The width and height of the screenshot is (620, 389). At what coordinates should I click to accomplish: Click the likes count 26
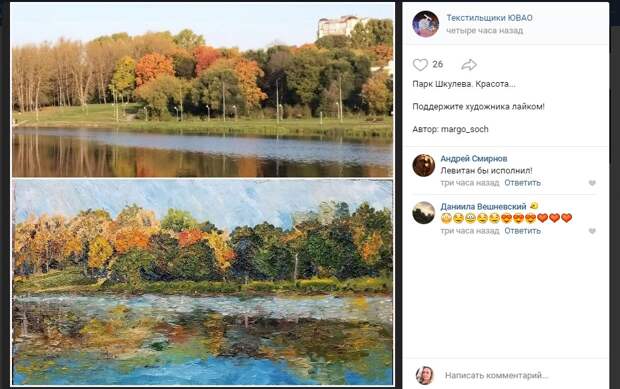pyautogui.click(x=437, y=64)
